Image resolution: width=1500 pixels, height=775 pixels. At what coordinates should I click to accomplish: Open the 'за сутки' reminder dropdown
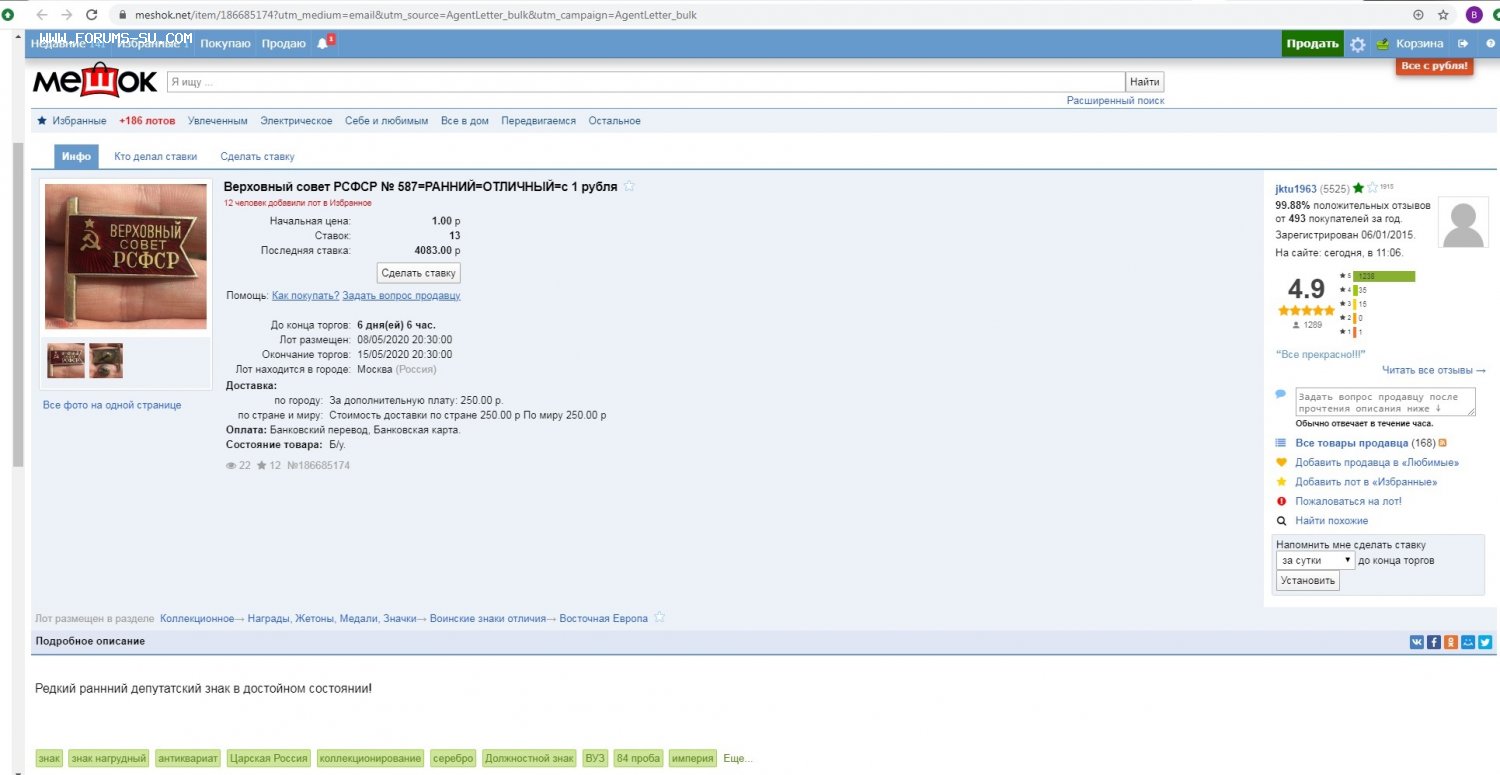pyautogui.click(x=1315, y=561)
